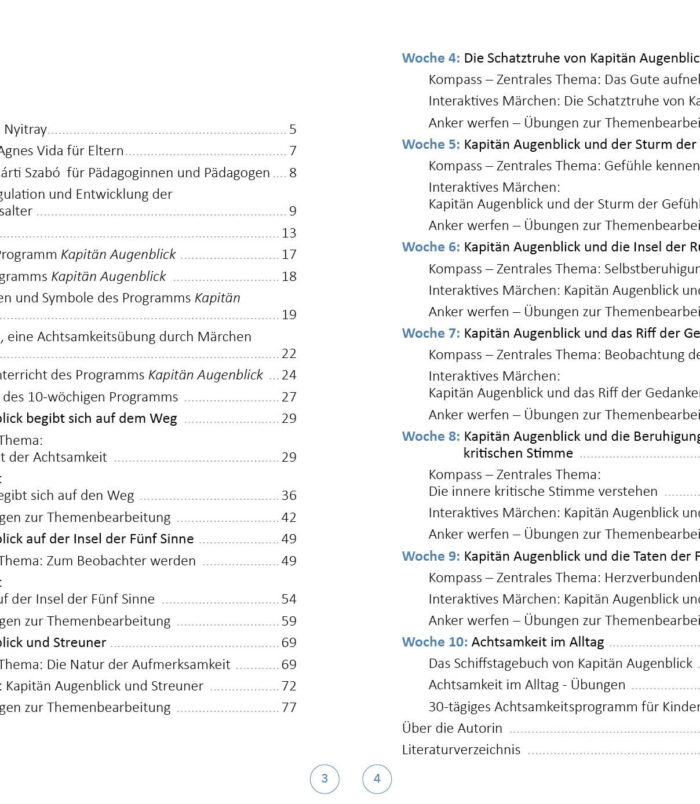Open Woche 4 chapter heading
Image resolution: width=700 pixels, height=804 pixels.
pyautogui.click(x=550, y=58)
